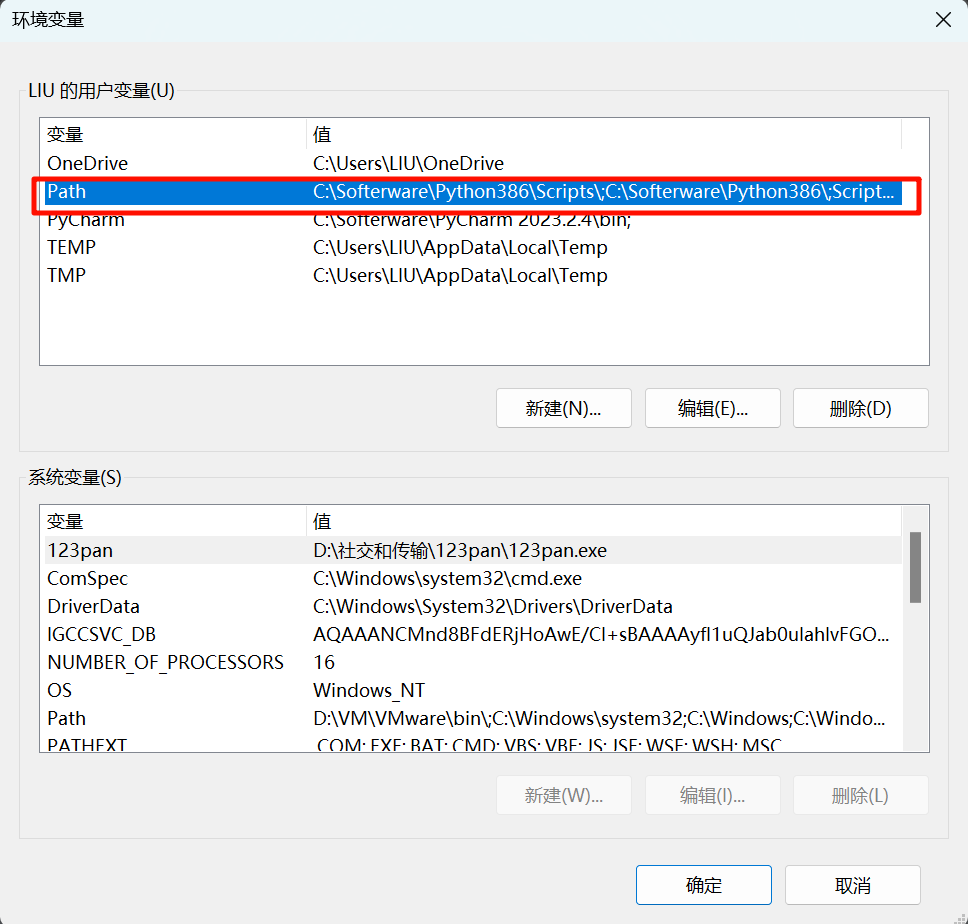Click the user variables 删除(D) button
Viewport: 968px width, 924px height.
click(x=860, y=408)
